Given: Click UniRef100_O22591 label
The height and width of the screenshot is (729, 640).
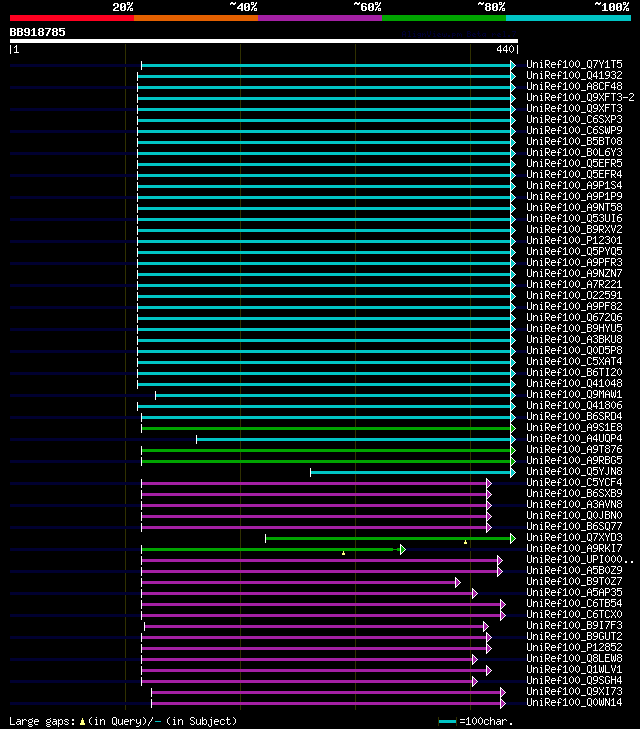Looking at the screenshot, I should (574, 295).
